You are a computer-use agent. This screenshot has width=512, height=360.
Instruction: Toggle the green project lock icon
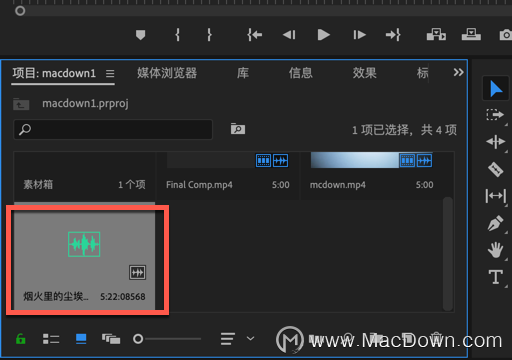tap(21, 339)
